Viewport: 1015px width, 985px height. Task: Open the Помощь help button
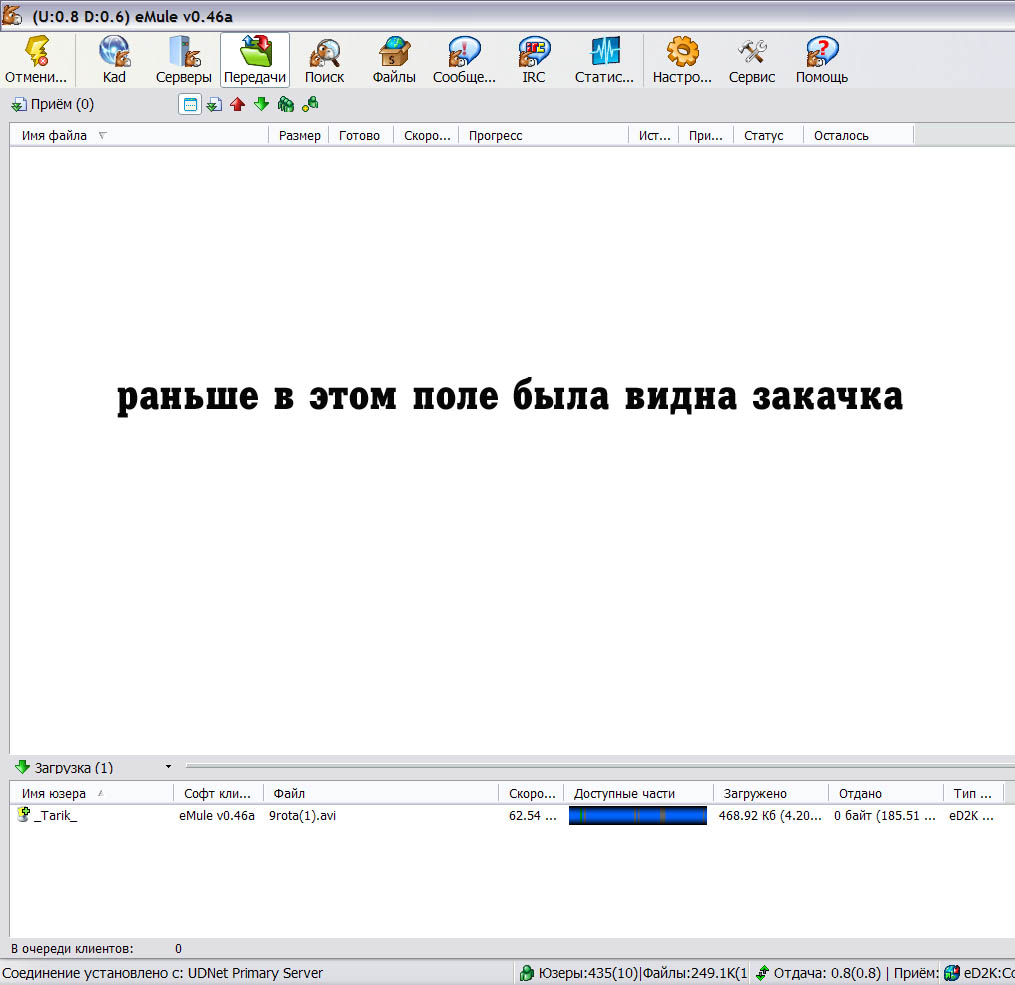(822, 59)
